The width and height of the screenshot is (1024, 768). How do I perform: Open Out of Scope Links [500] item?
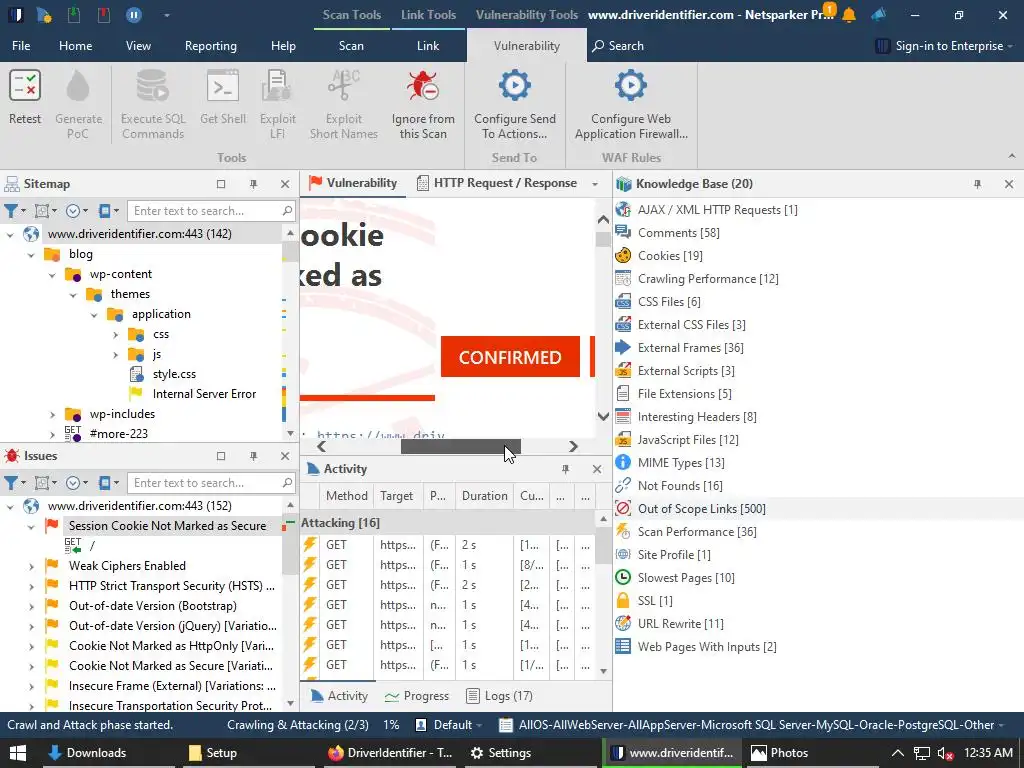tap(701, 509)
